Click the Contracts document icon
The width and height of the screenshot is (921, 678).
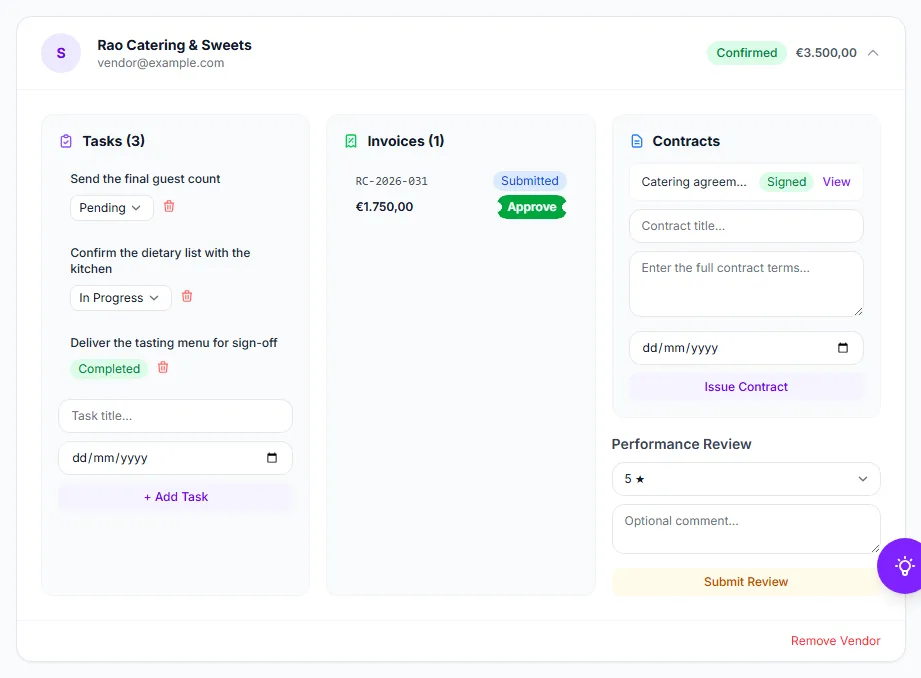pos(637,141)
